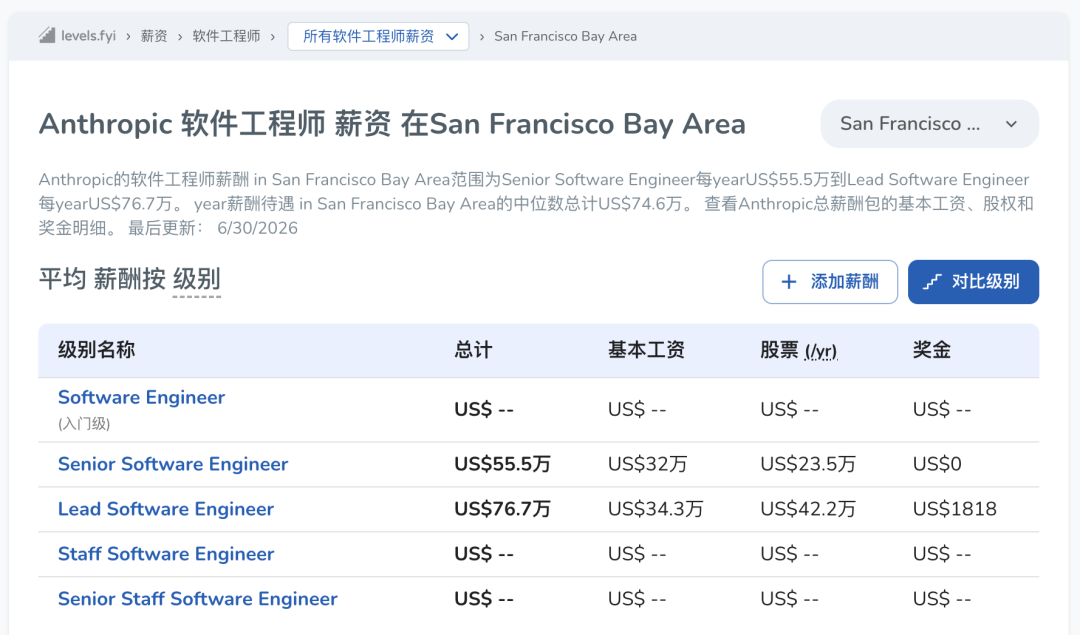The width and height of the screenshot is (1080, 635).
Task: Click the US$76.7万 total cell
Action: click(x=502, y=509)
